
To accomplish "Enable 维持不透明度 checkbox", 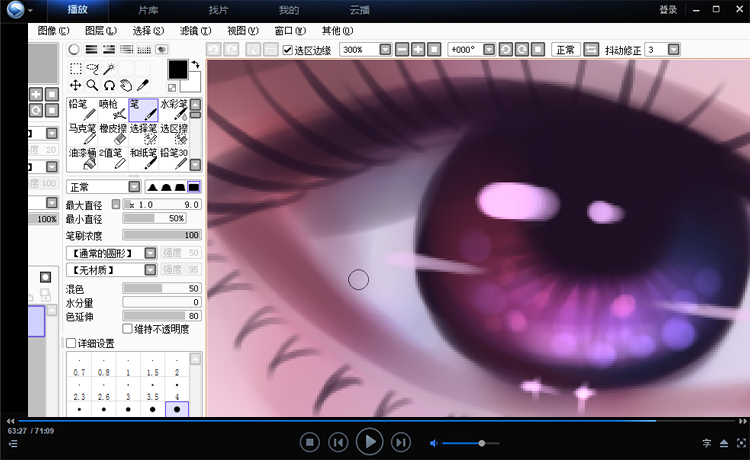I will [x=127, y=329].
